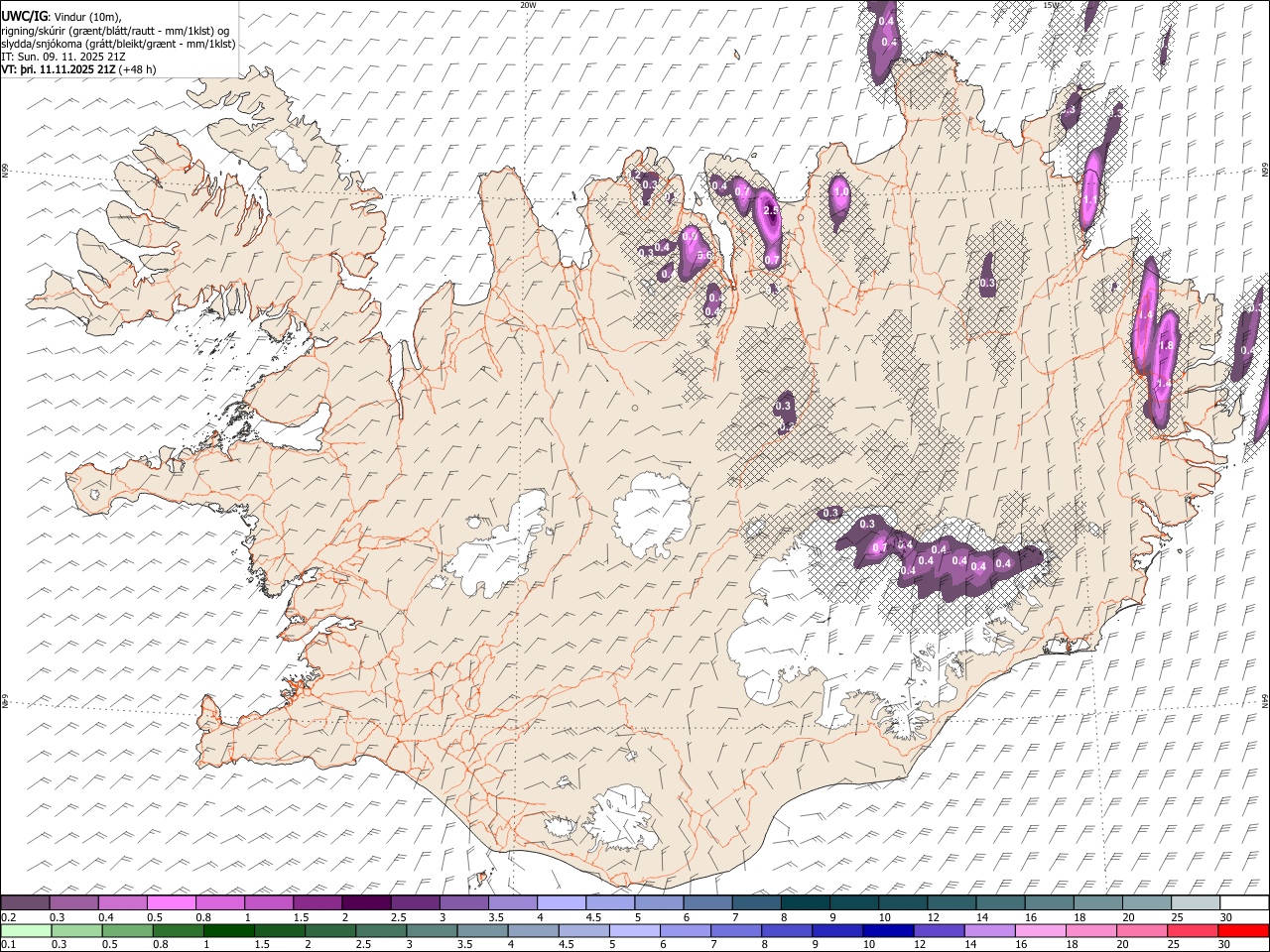1270x952 pixels.
Task: Pick the dark teal snow swatch starting at 8
Action: click(x=806, y=903)
